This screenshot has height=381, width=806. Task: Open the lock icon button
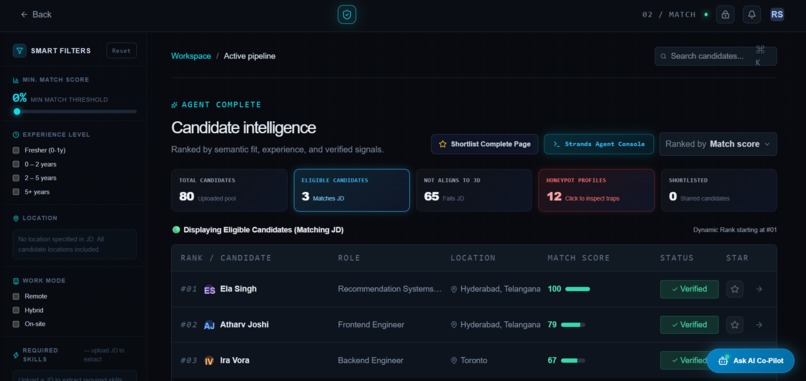(725, 14)
